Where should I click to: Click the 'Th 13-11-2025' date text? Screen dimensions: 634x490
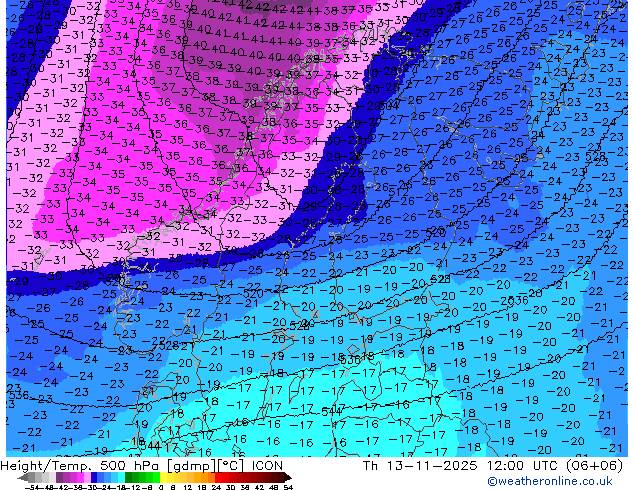tap(420, 466)
